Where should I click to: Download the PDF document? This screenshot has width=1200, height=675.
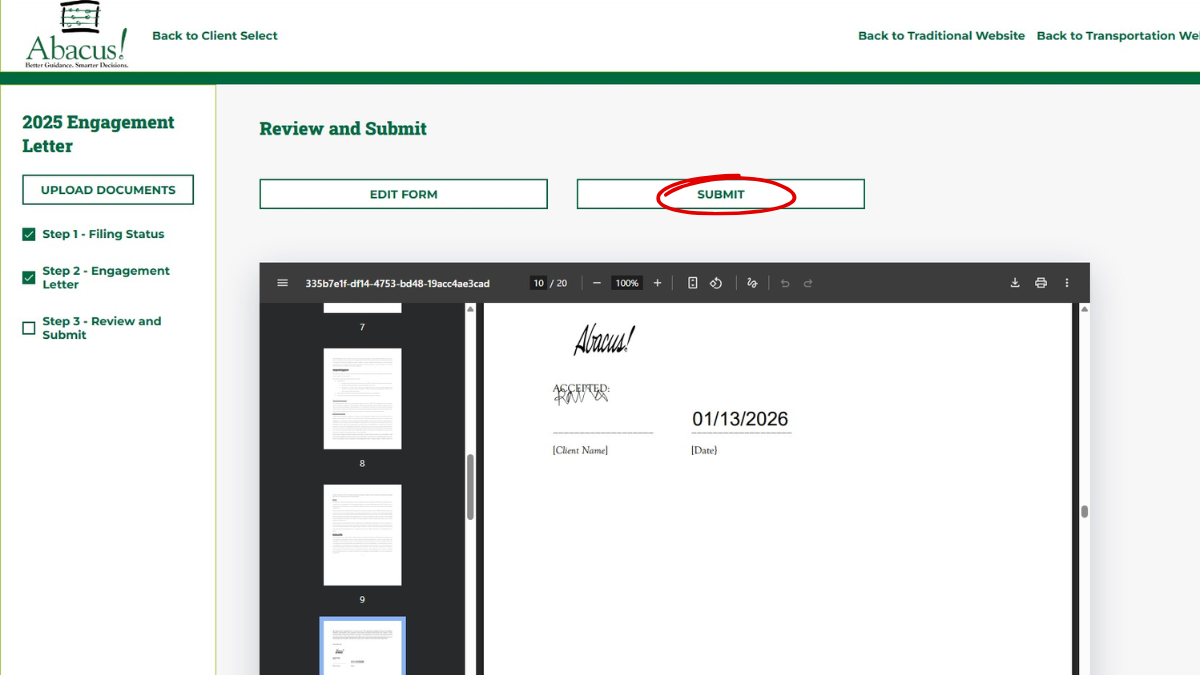click(x=1015, y=283)
